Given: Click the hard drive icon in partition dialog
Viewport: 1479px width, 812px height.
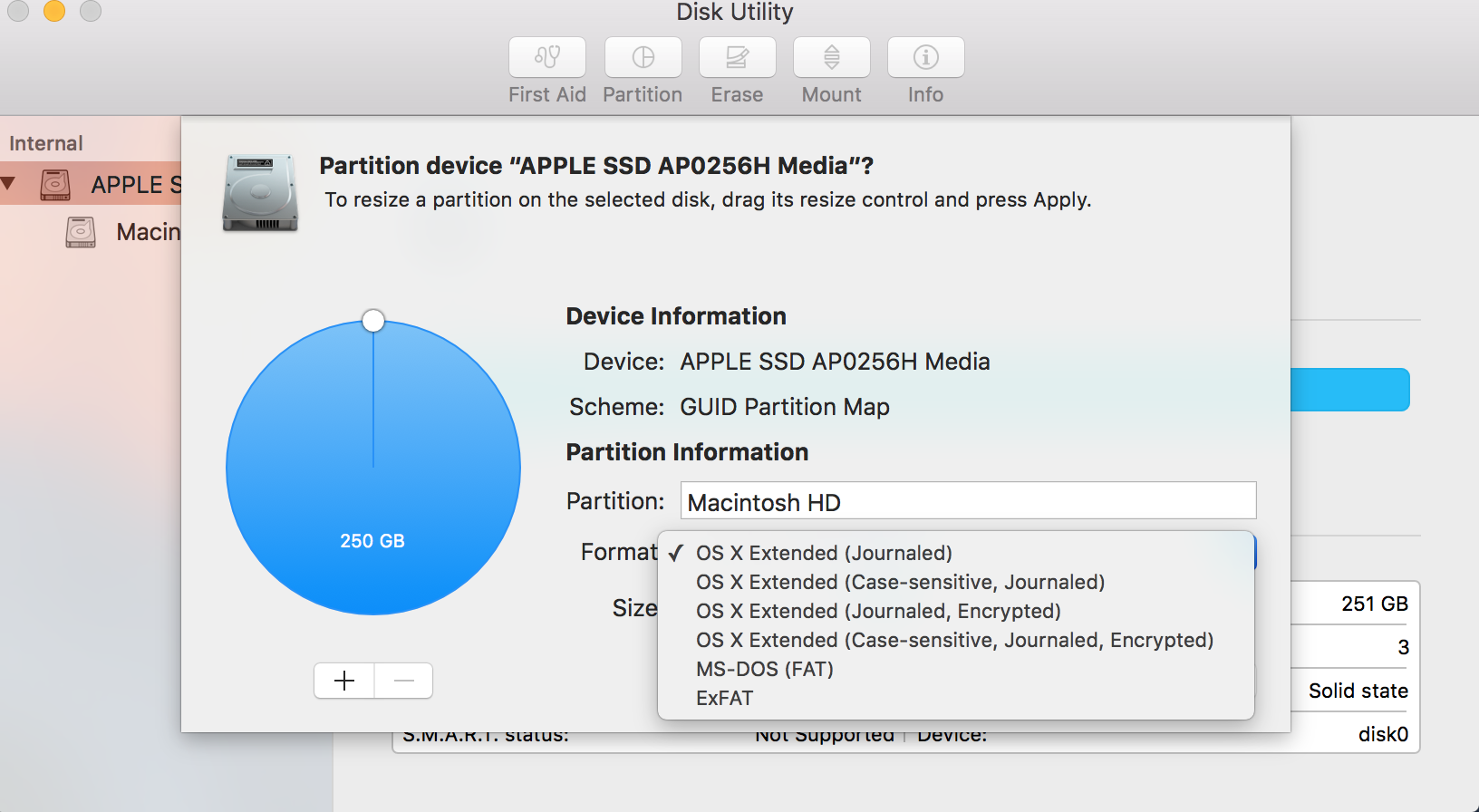Looking at the screenshot, I should (x=261, y=193).
